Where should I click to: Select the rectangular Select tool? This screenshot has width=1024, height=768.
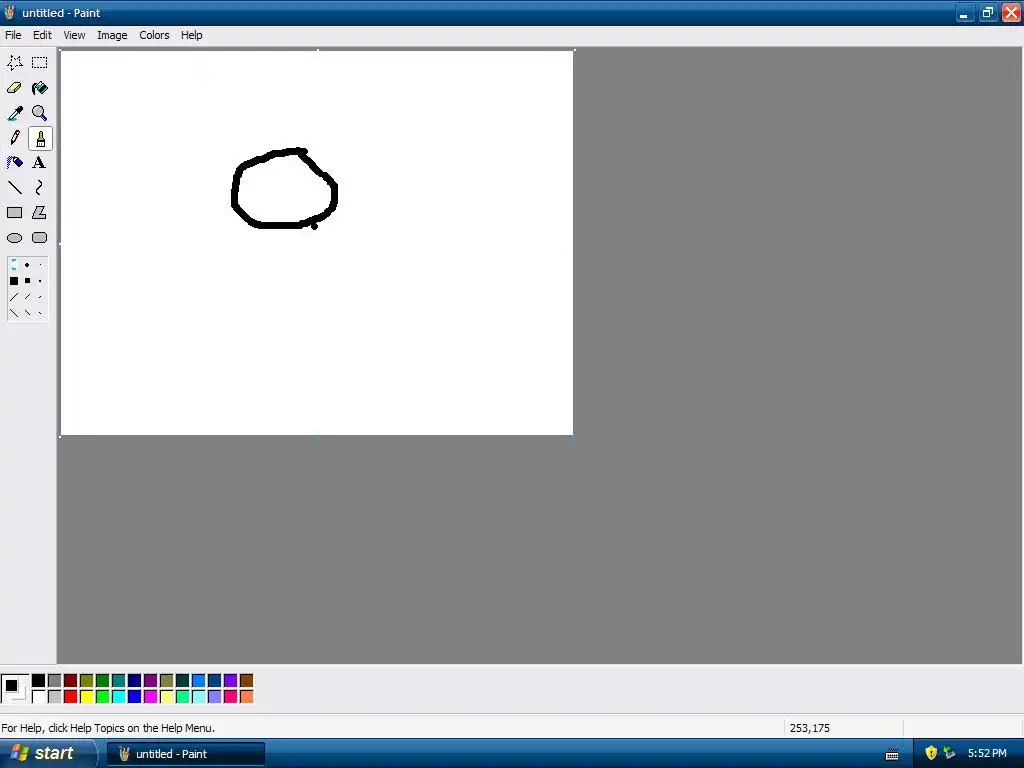tap(40, 63)
